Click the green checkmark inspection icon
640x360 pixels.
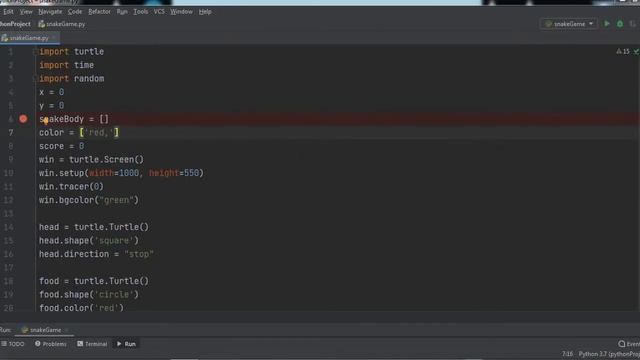coord(636,51)
